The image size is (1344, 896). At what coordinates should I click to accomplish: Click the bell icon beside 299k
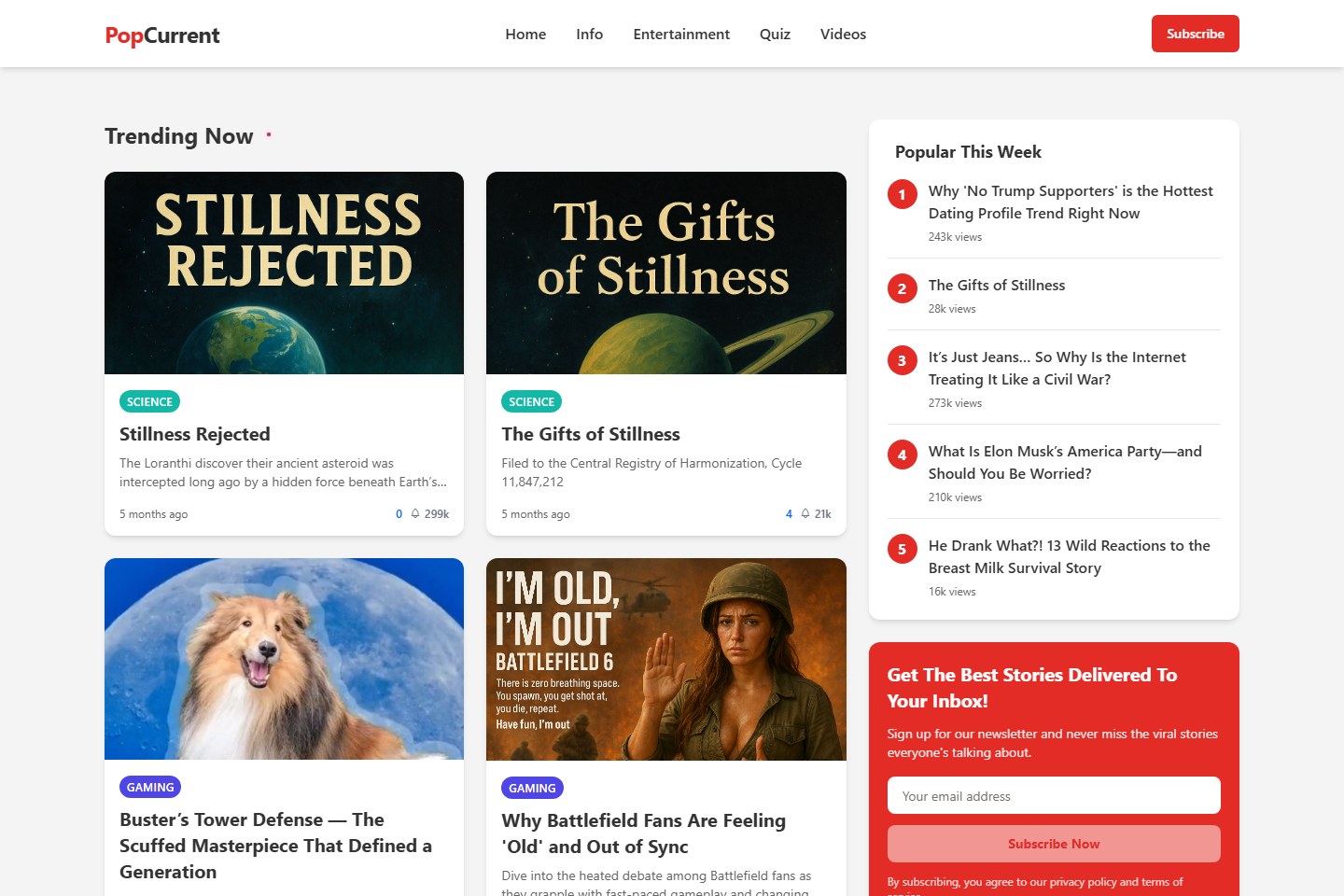415,513
